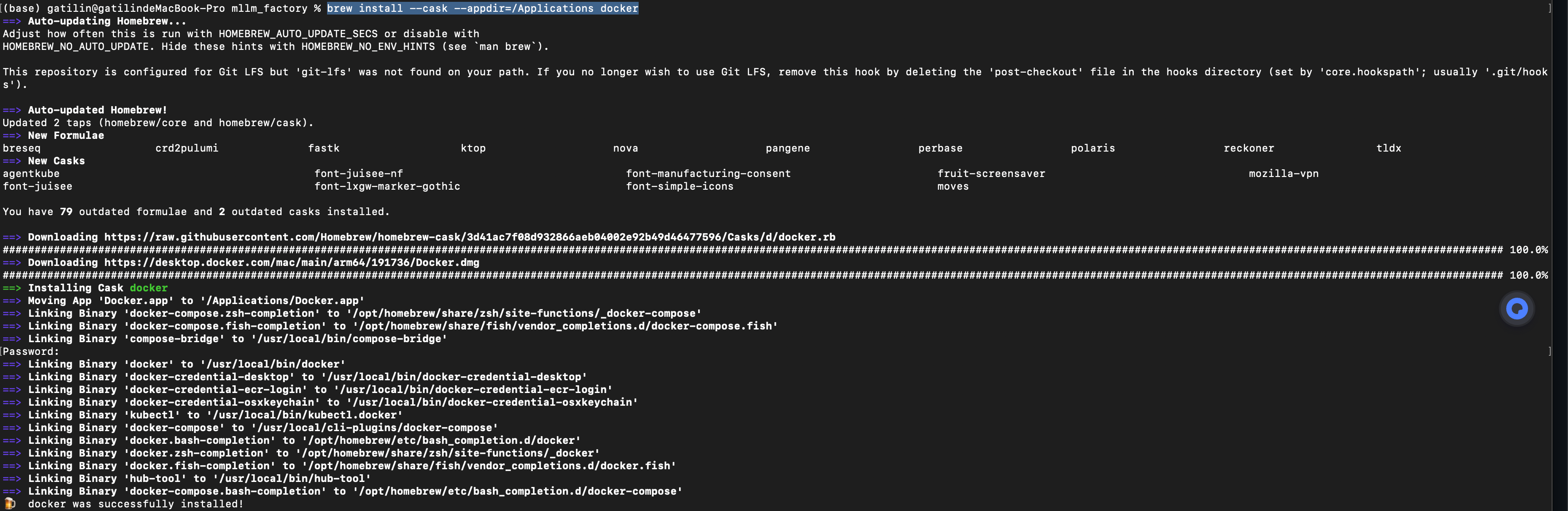The height and width of the screenshot is (511, 1568).
Task: Open the raw.githubusercontent.com docker.rb URL
Action: coord(469,237)
